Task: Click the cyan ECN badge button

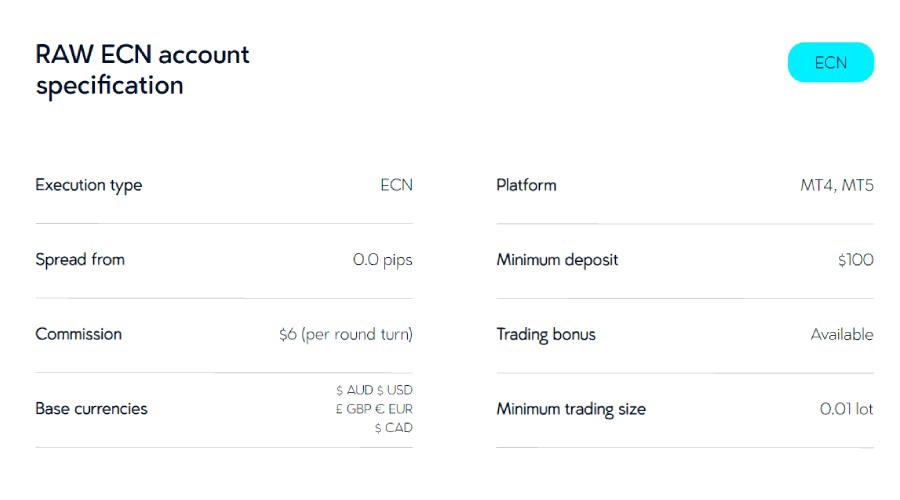Action: coord(830,62)
